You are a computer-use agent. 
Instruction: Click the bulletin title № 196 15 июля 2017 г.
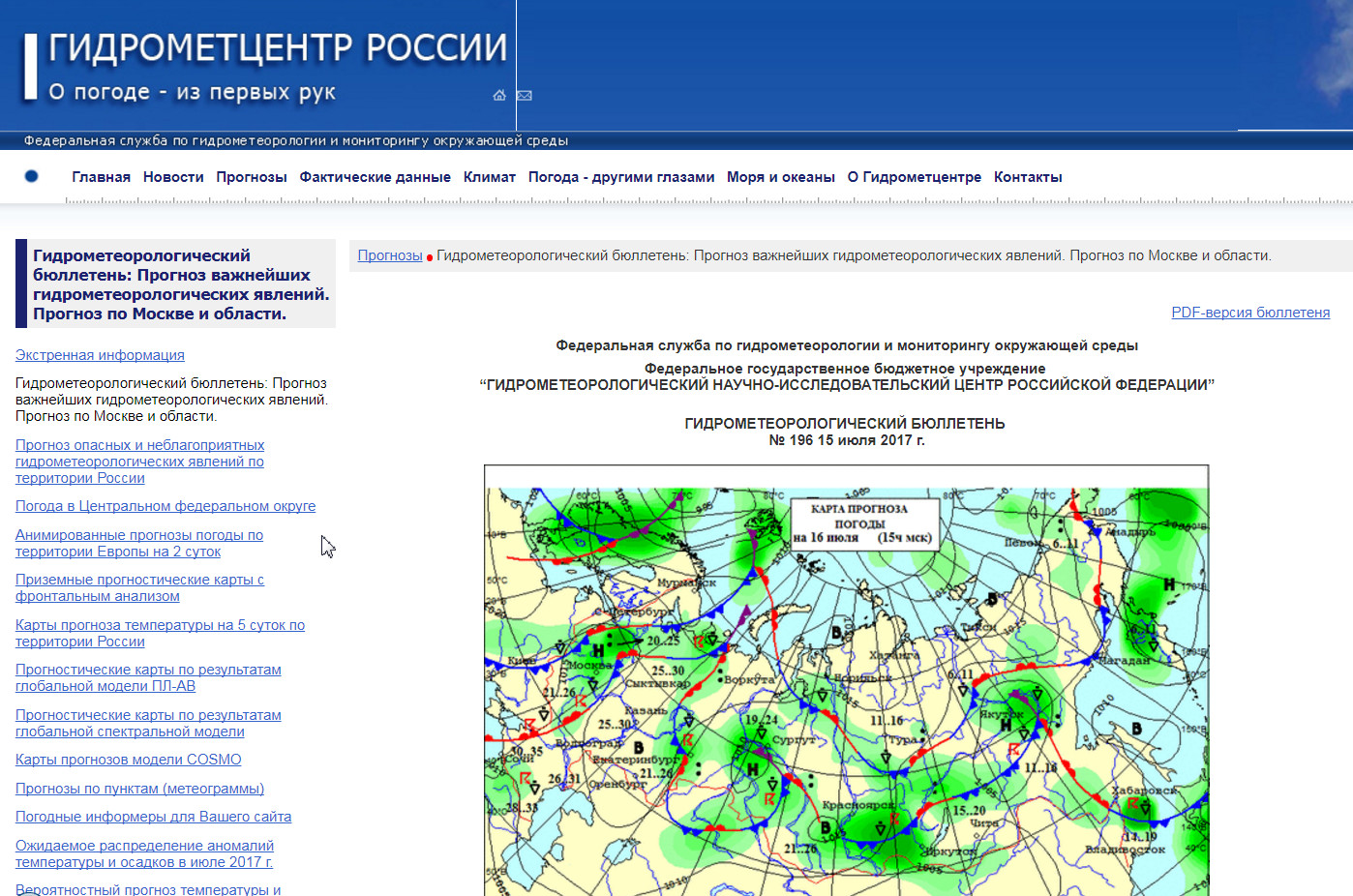(x=846, y=440)
